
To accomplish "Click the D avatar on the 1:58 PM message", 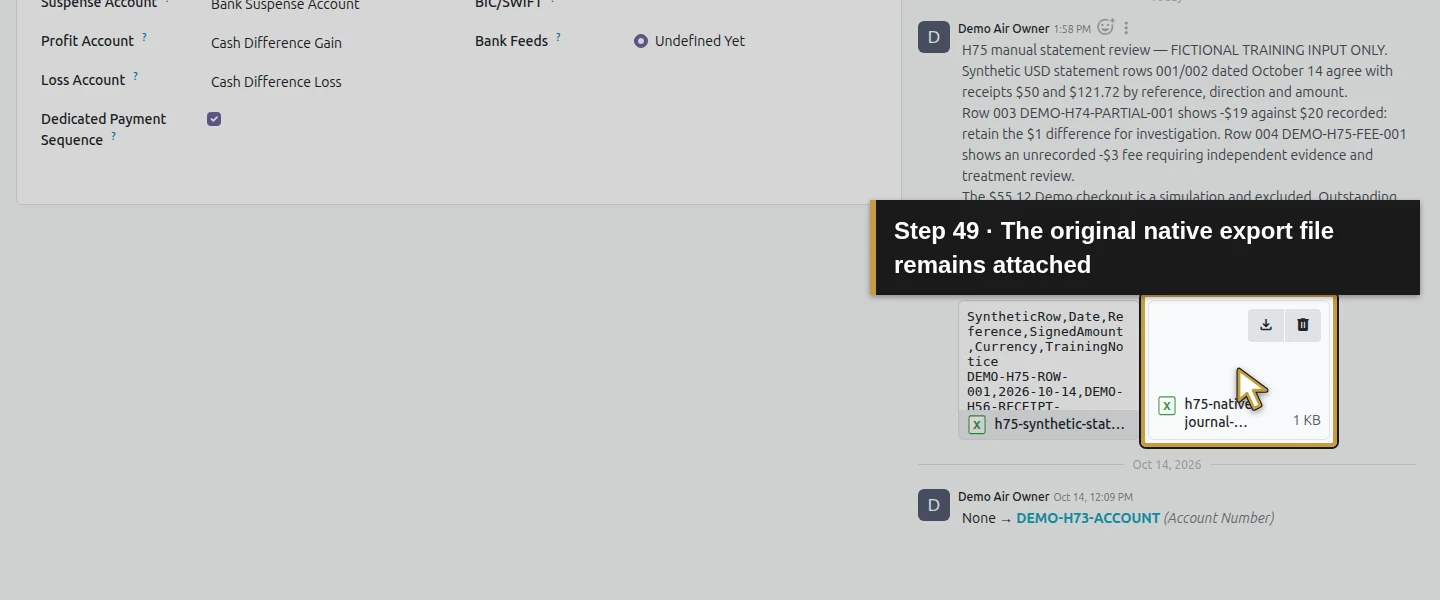I will click(934, 37).
